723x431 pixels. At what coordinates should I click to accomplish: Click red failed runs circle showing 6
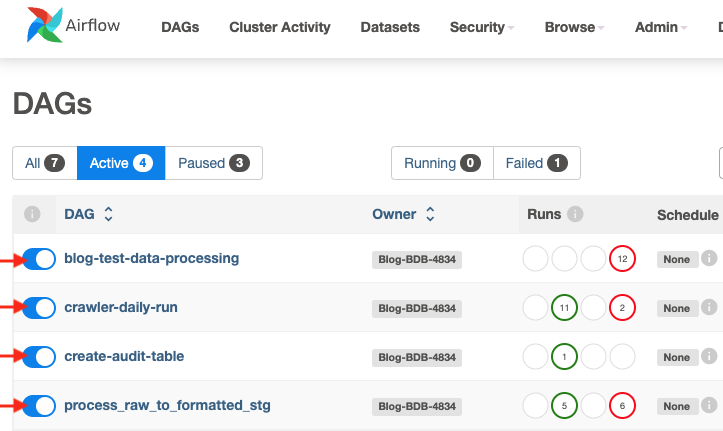pos(622,406)
